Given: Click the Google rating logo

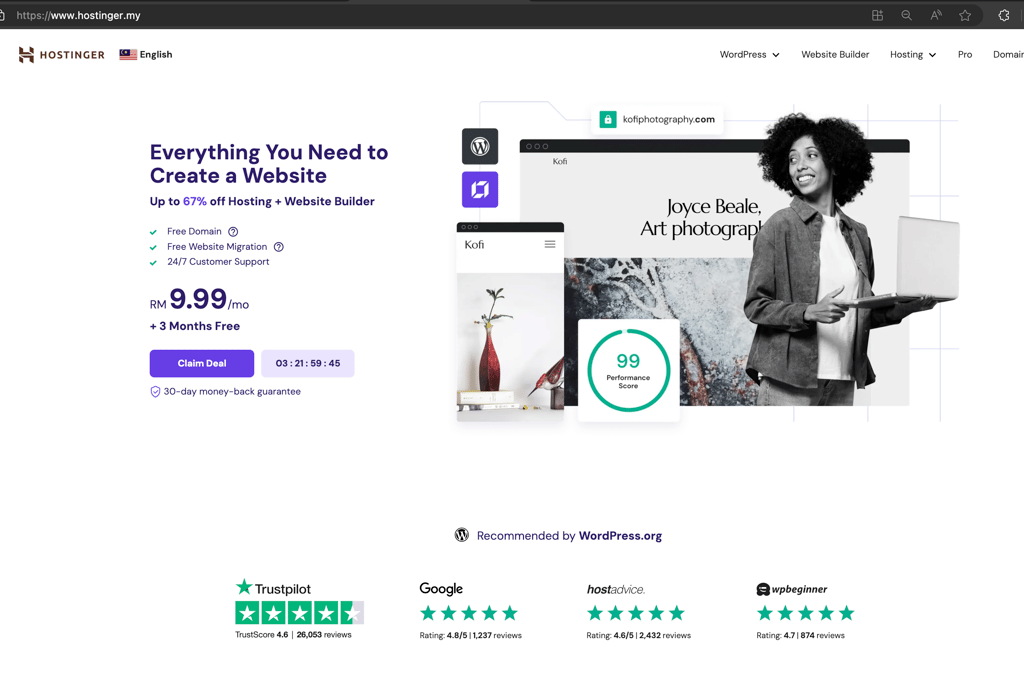Looking at the screenshot, I should click(441, 588).
